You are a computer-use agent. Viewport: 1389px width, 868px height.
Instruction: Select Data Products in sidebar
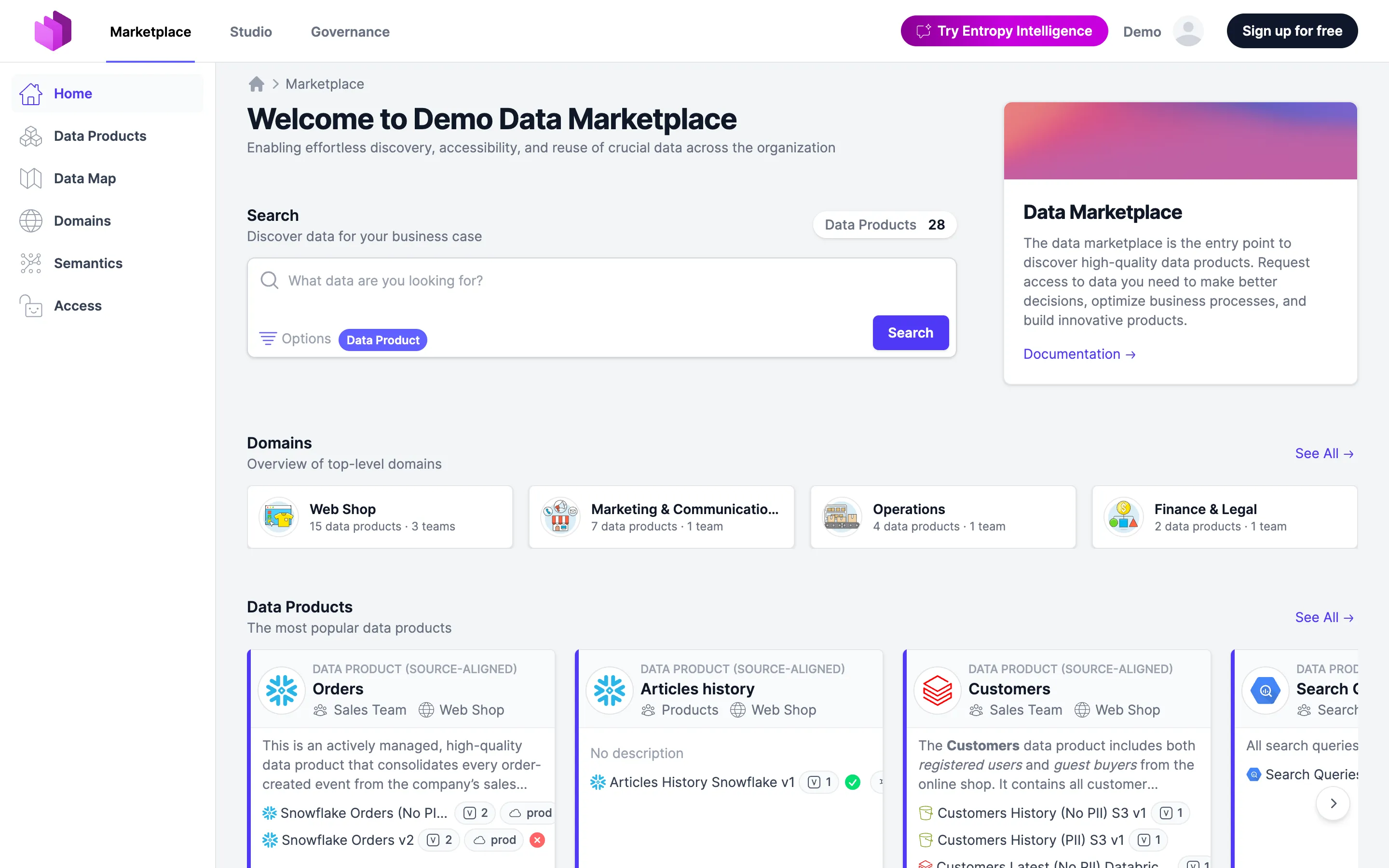click(x=108, y=136)
